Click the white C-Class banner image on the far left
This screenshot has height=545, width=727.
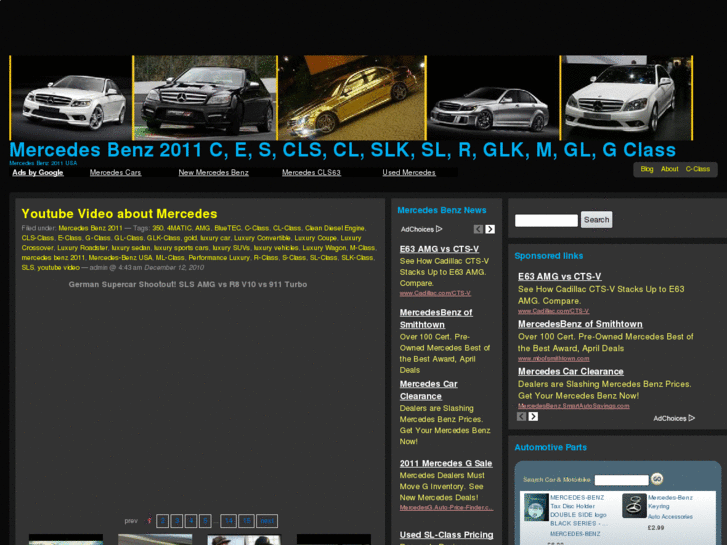(71, 98)
